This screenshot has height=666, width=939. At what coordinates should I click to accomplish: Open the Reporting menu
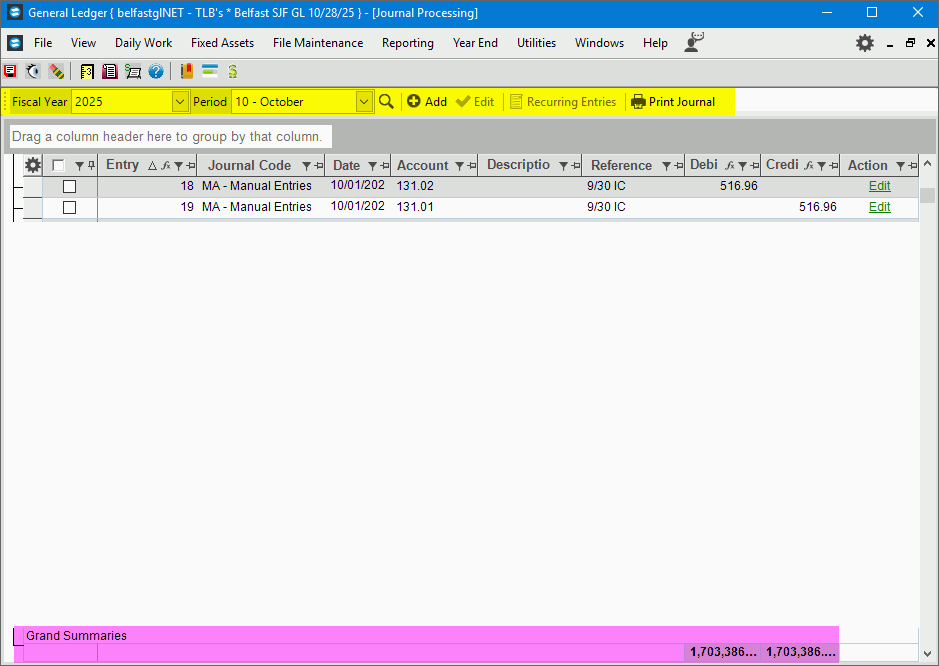[407, 43]
